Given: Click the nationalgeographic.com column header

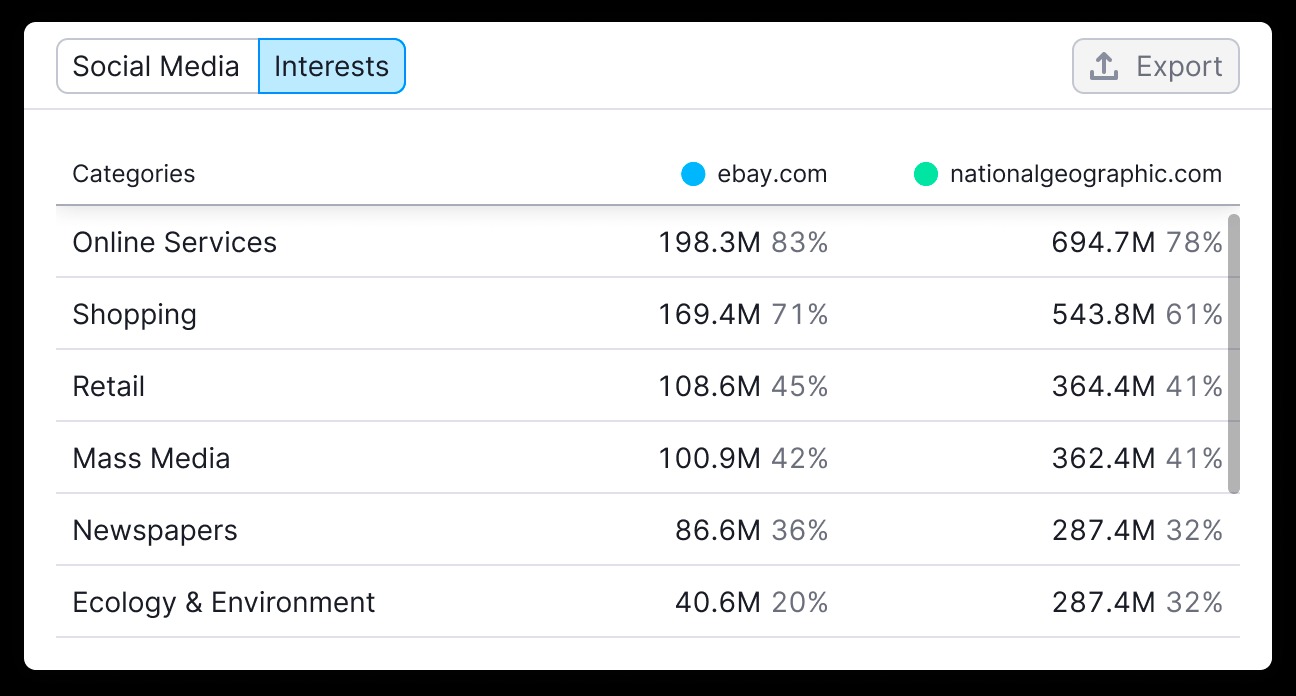Looking at the screenshot, I should click(x=1086, y=174).
